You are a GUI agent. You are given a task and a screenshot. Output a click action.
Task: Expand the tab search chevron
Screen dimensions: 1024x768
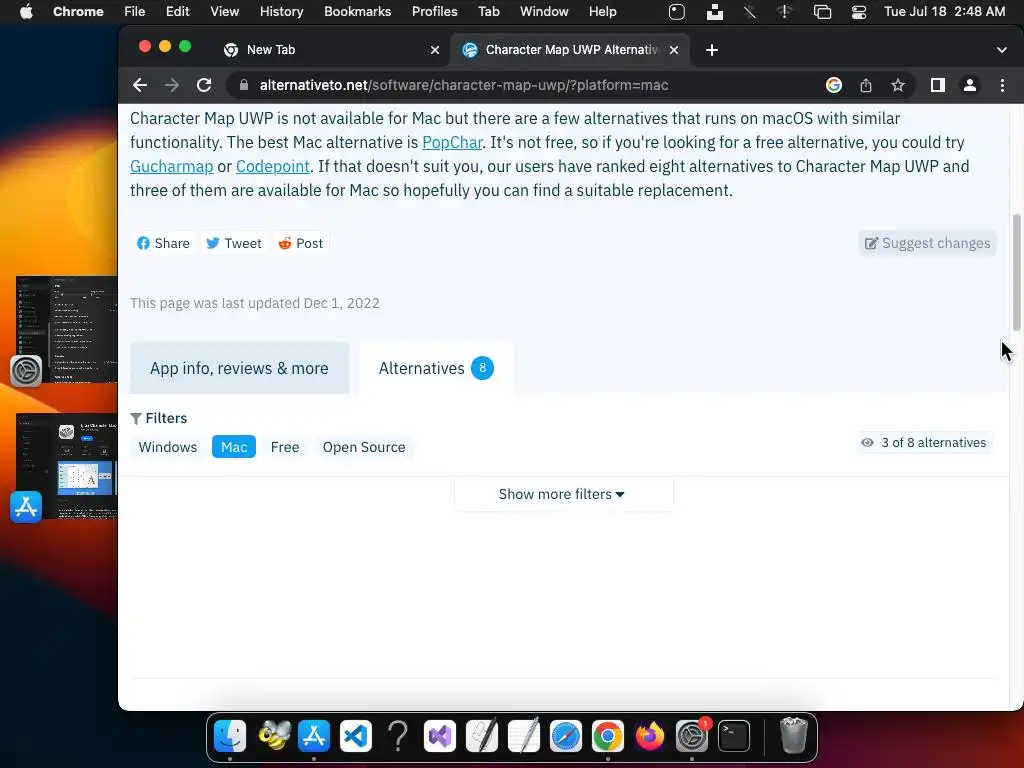coord(1002,50)
